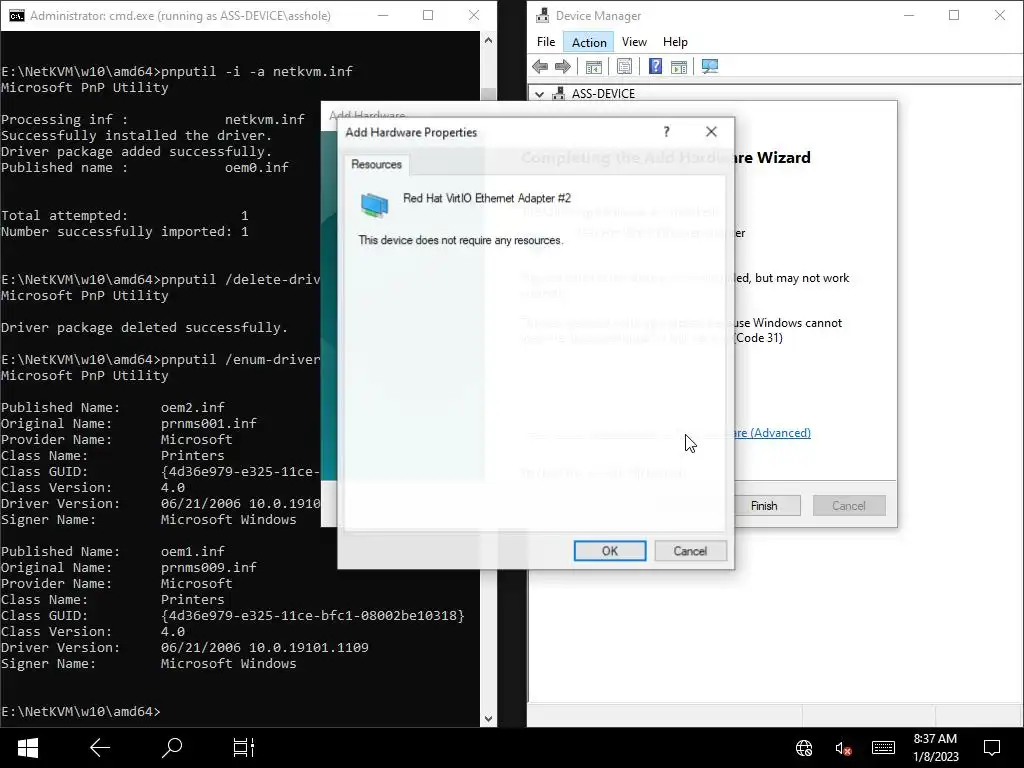Click 'Successfully installed the driver.' line
This screenshot has width=1024, height=768.
click(136, 135)
